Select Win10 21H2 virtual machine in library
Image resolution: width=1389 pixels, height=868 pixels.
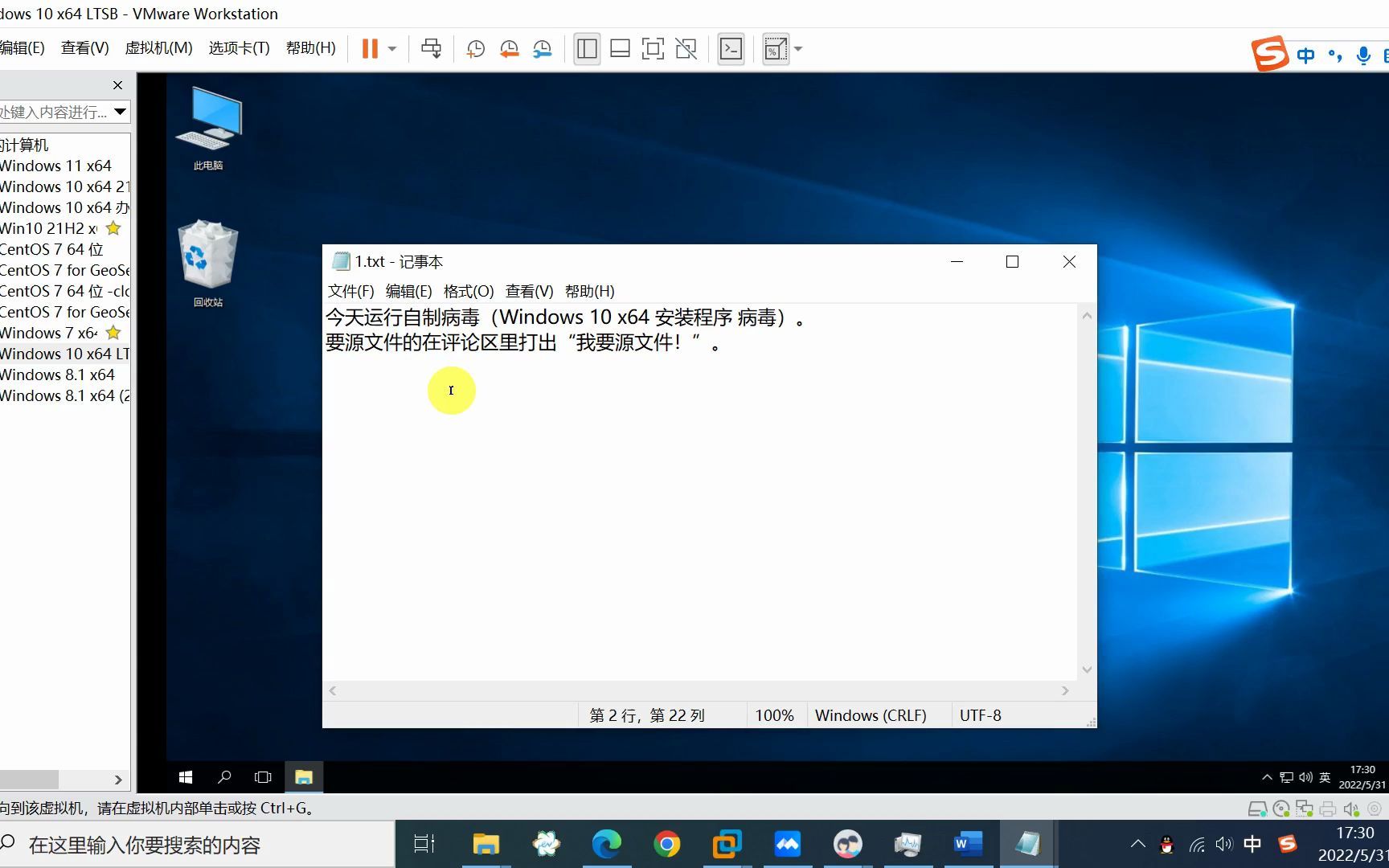(x=48, y=228)
